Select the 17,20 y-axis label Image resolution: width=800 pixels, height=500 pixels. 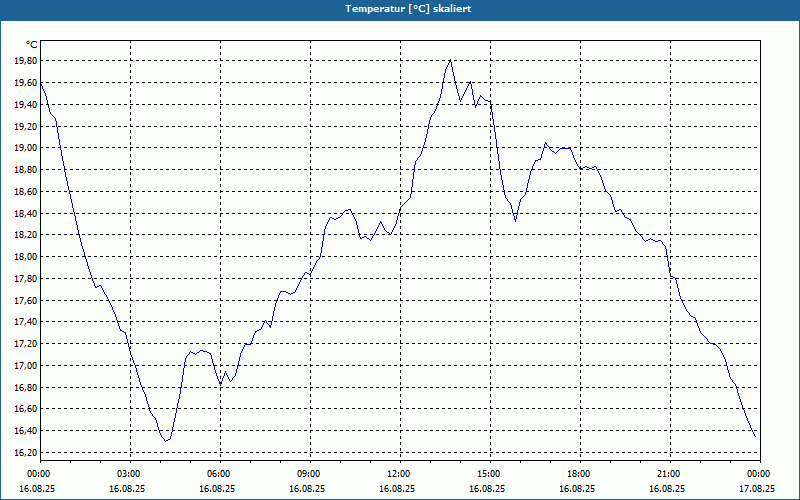tap(27, 344)
